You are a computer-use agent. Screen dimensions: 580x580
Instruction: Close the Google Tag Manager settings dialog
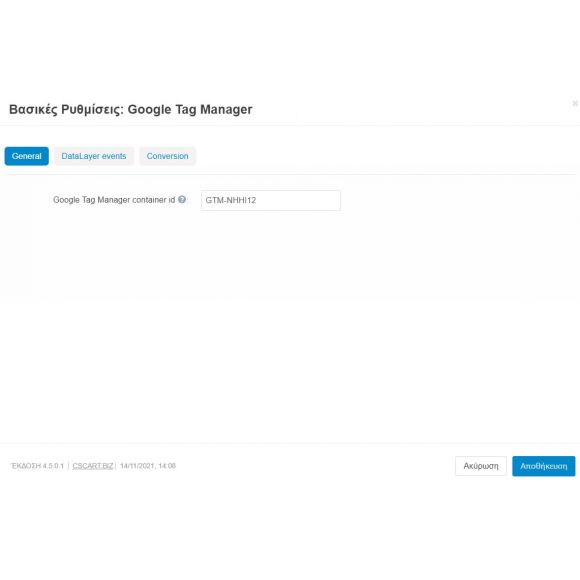pyautogui.click(x=575, y=103)
